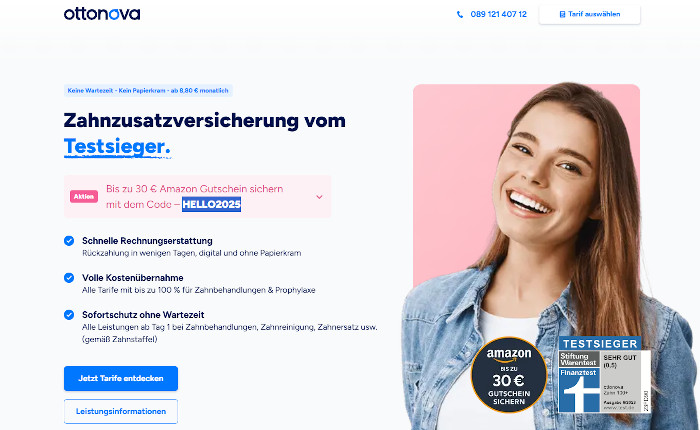Expand the Amazon Gutschein promo chevron
The height and width of the screenshot is (430, 700).
(x=319, y=197)
